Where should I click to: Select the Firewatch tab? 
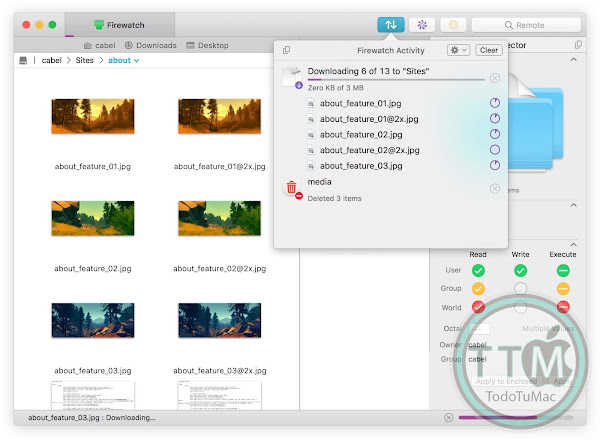(120, 25)
